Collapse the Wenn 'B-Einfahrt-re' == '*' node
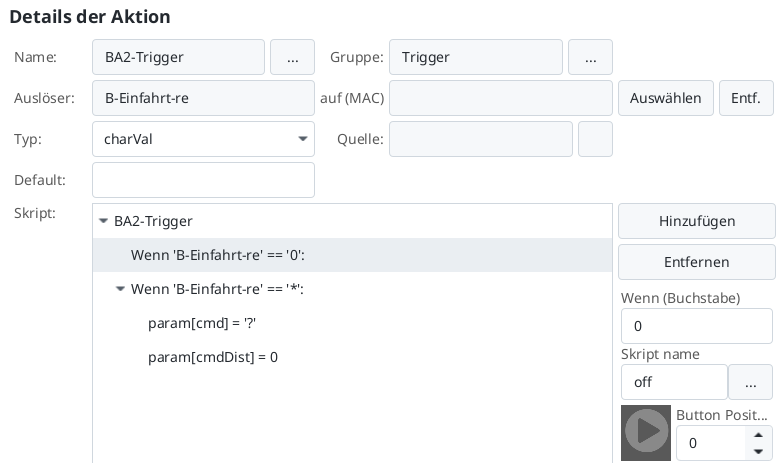Screen dimensions: 783x470 click(121, 289)
